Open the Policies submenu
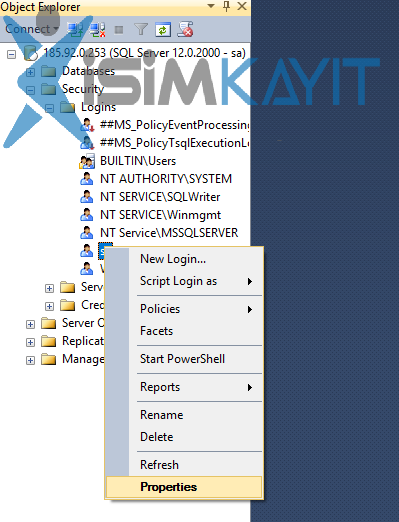 [x=184, y=309]
